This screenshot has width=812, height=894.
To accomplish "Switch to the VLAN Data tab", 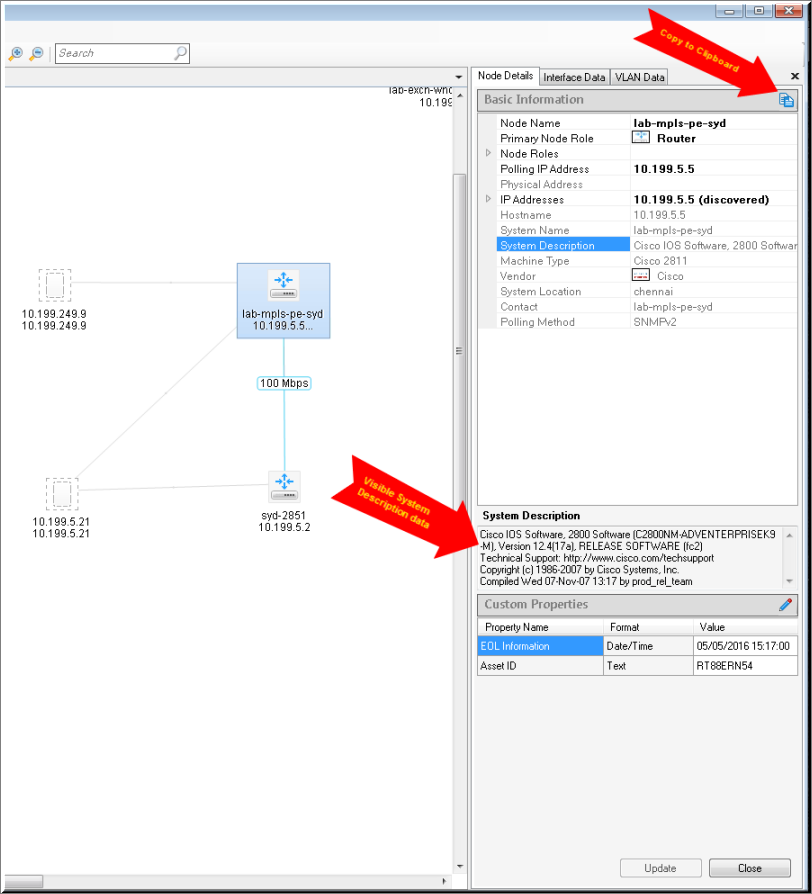I will click(639, 77).
